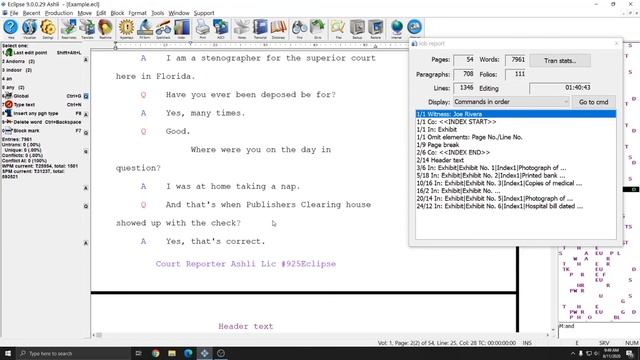Open the Video toolbar icon
The width and height of the screenshot is (640, 360).
coord(182,29)
